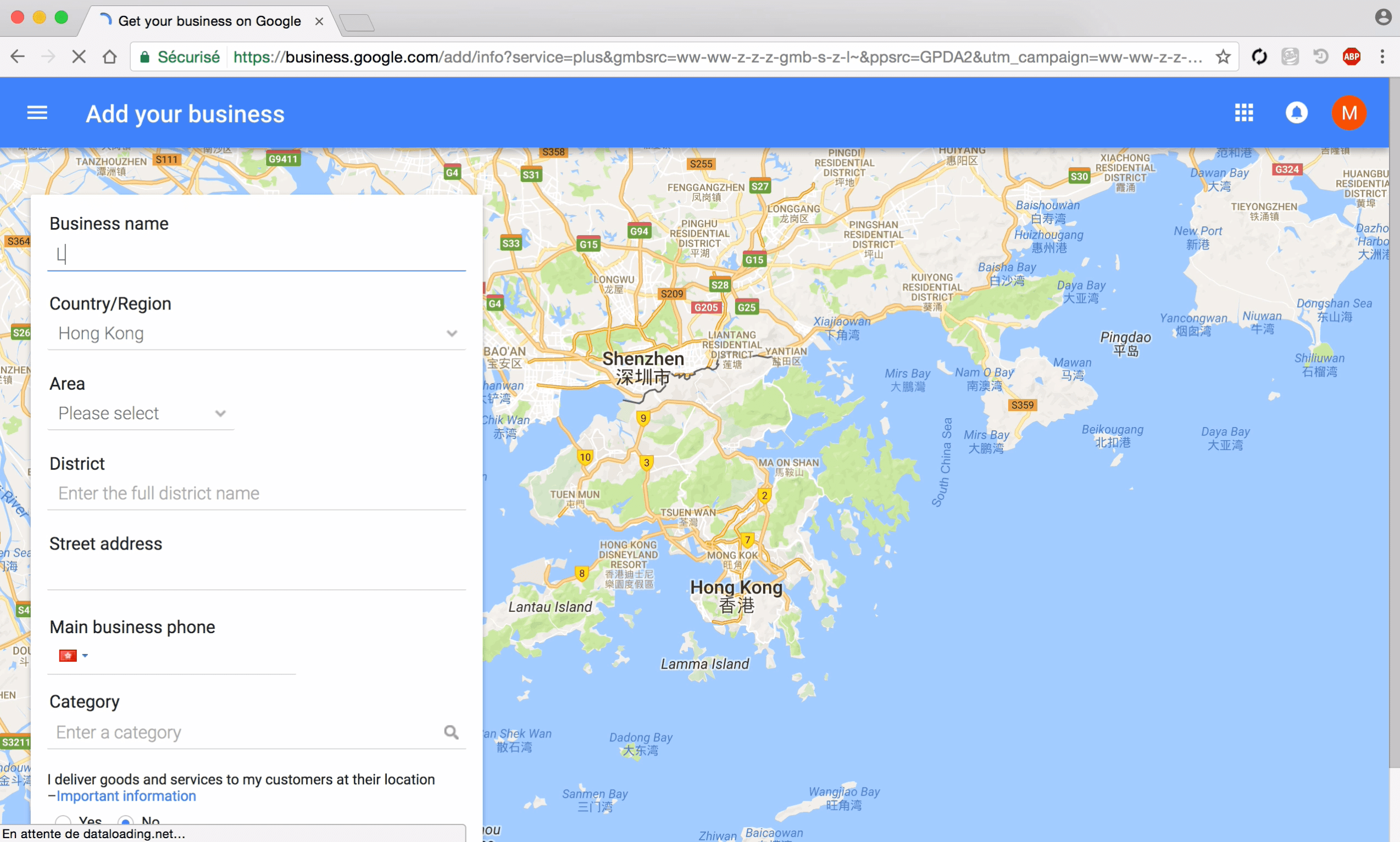Click the MA ON SHAN label on the map
Image resolution: width=1400 pixels, height=842 pixels.
(x=788, y=467)
